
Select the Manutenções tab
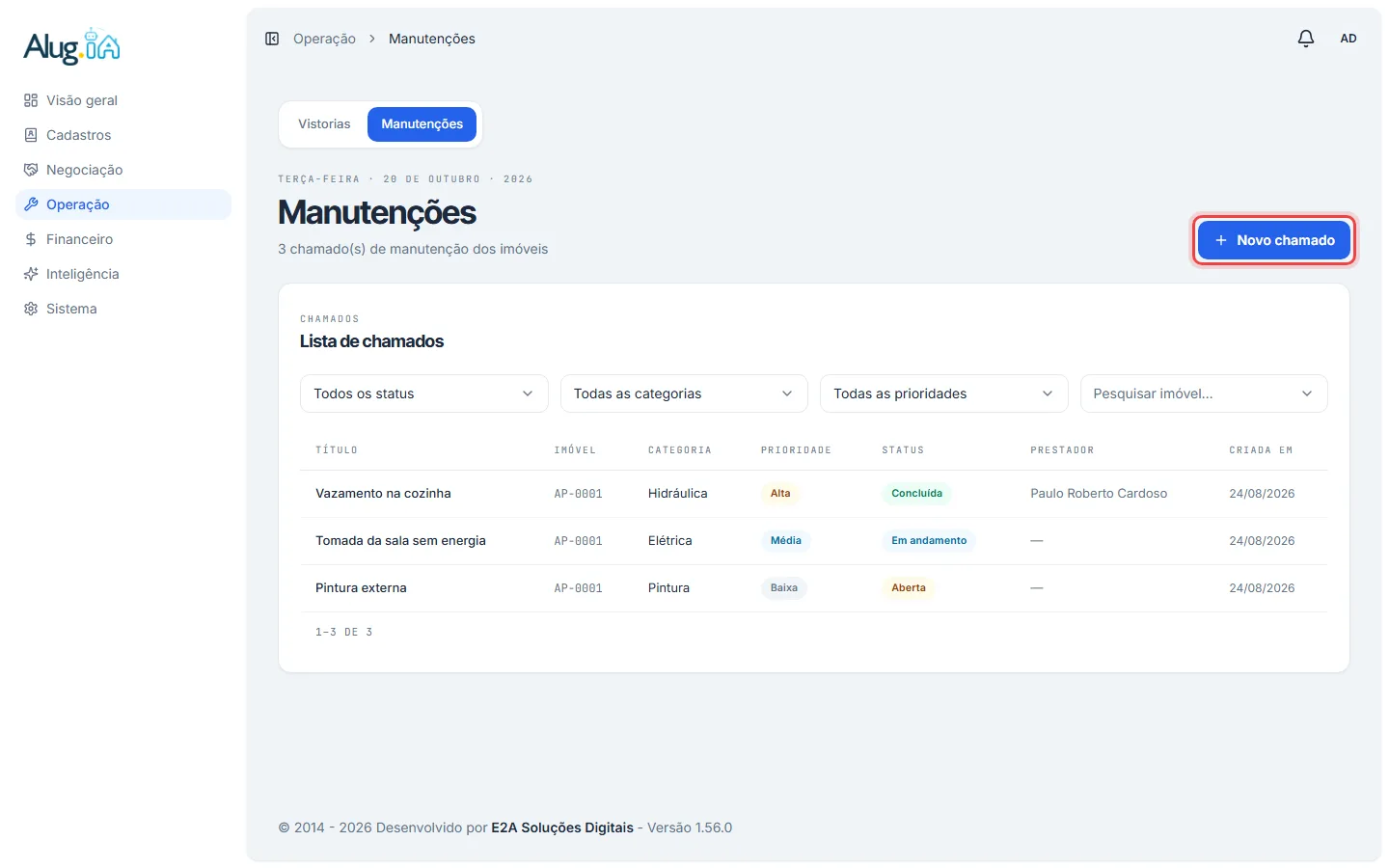coord(422,124)
